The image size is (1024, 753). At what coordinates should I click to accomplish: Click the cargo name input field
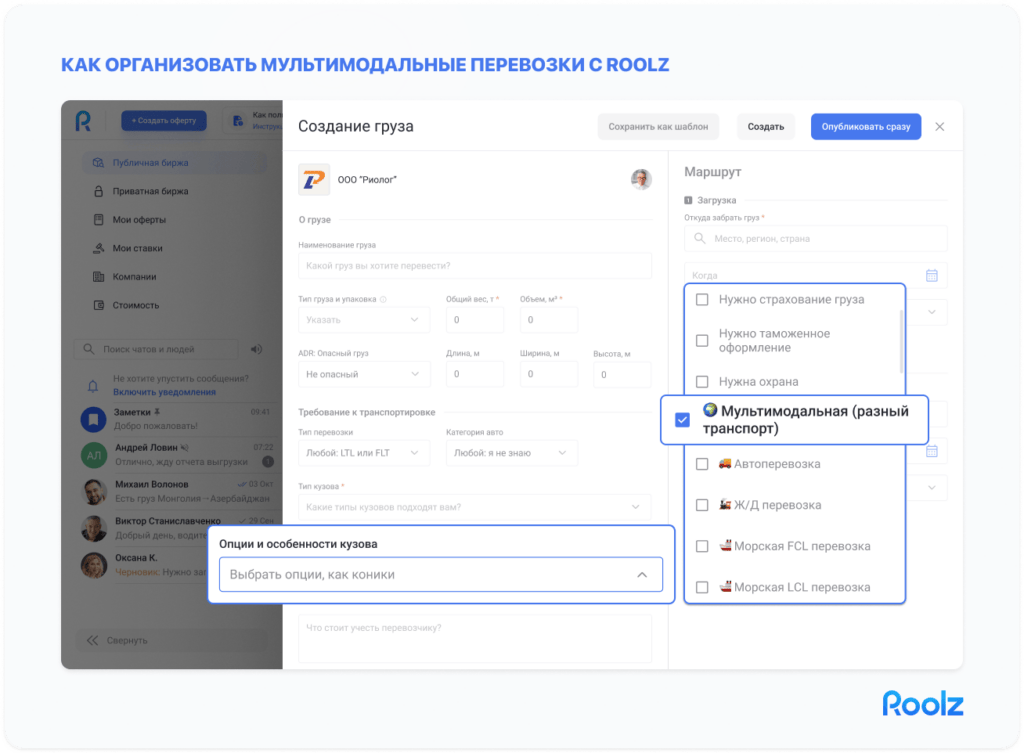coord(475,265)
